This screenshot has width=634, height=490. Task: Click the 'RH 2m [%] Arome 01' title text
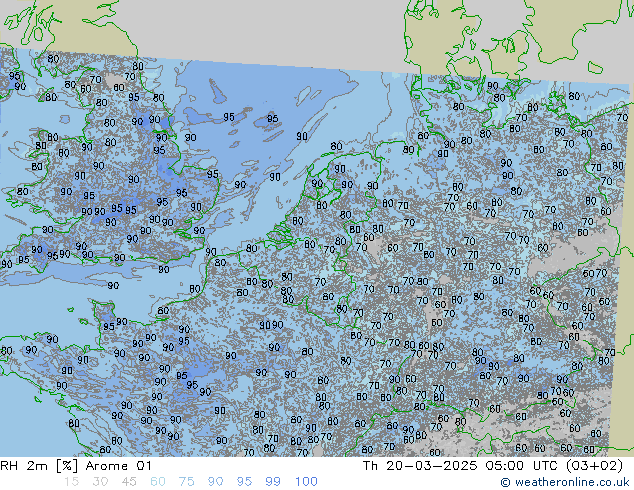76,466
